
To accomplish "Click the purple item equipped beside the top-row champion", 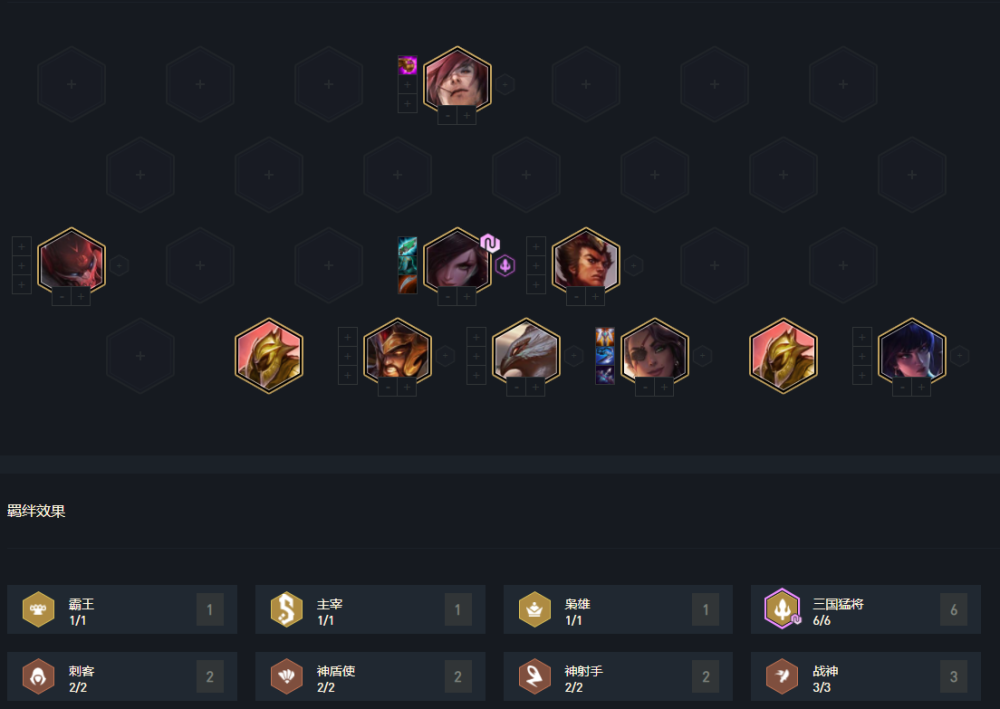I will 408,65.
